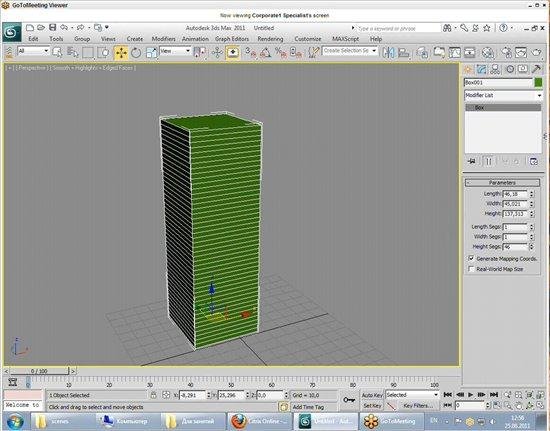This screenshot has width=550, height=431.
Task: Go to the start frame
Action: (448, 395)
